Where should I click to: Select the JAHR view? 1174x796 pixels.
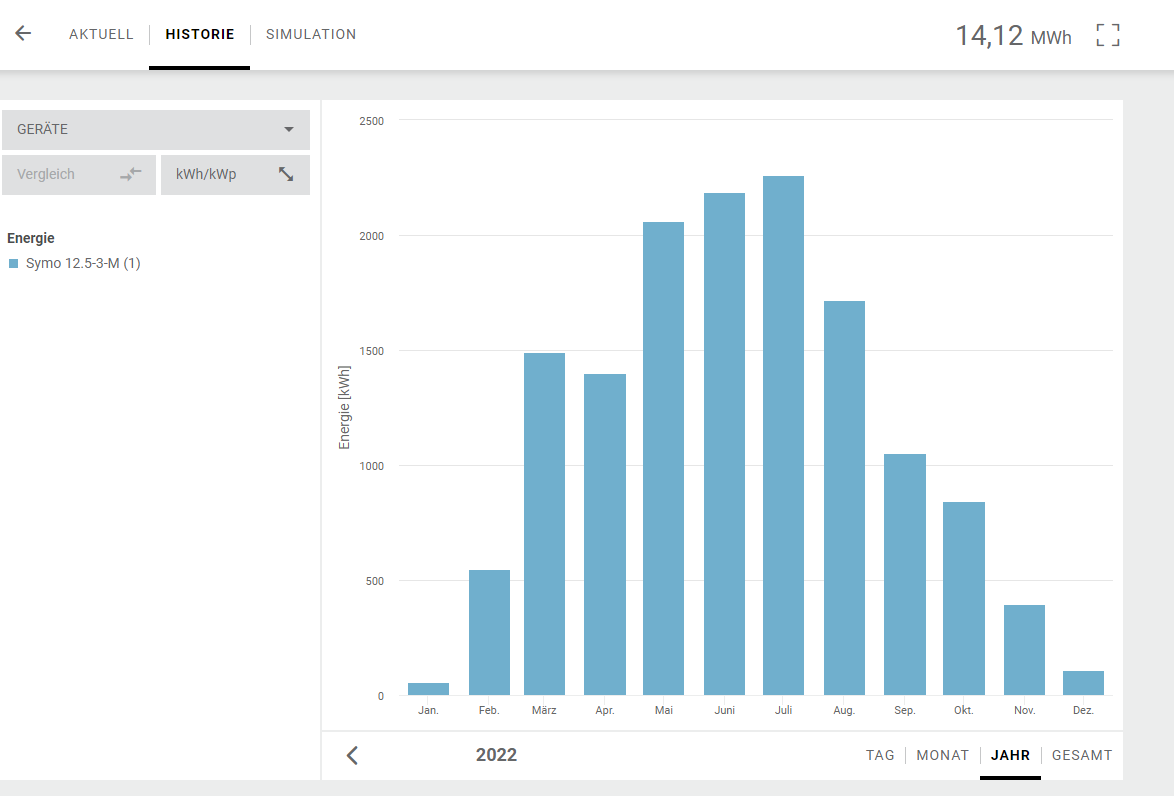tap(1010, 755)
